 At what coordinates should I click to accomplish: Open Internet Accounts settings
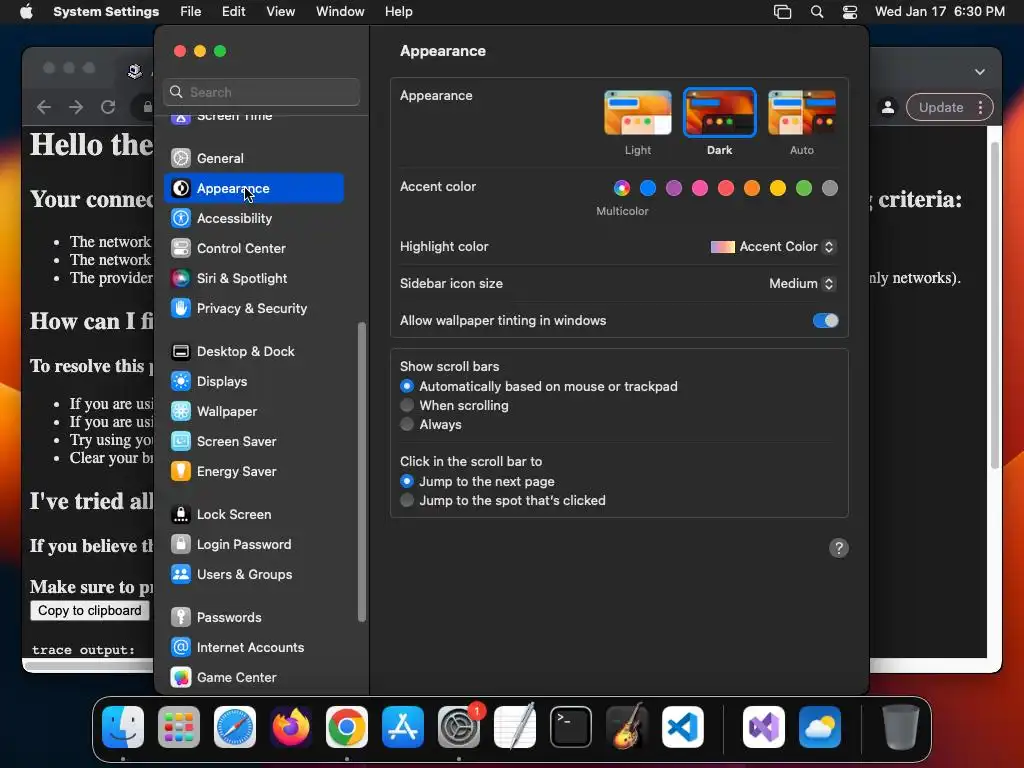click(253, 648)
